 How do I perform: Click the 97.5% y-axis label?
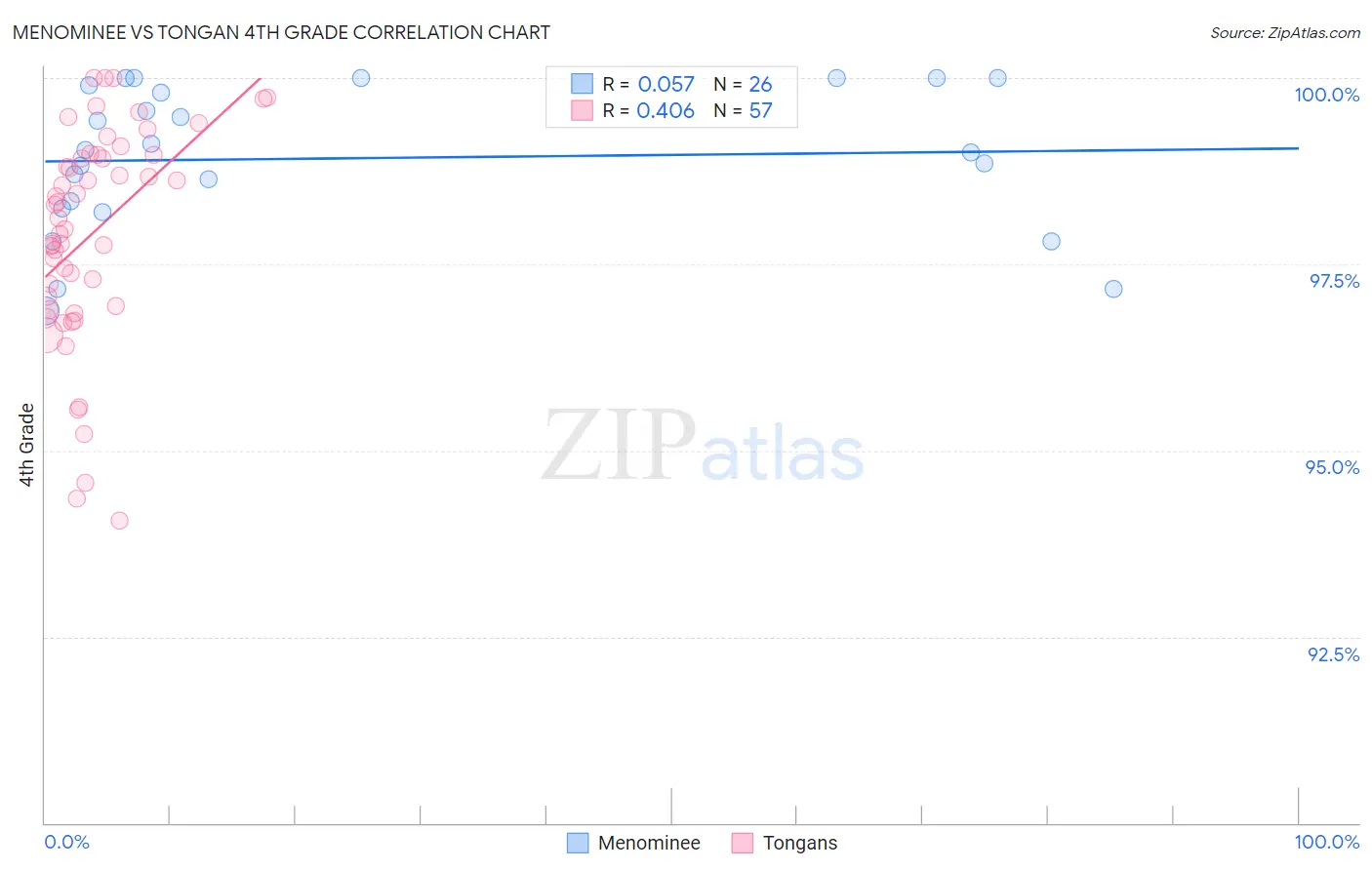click(1334, 281)
